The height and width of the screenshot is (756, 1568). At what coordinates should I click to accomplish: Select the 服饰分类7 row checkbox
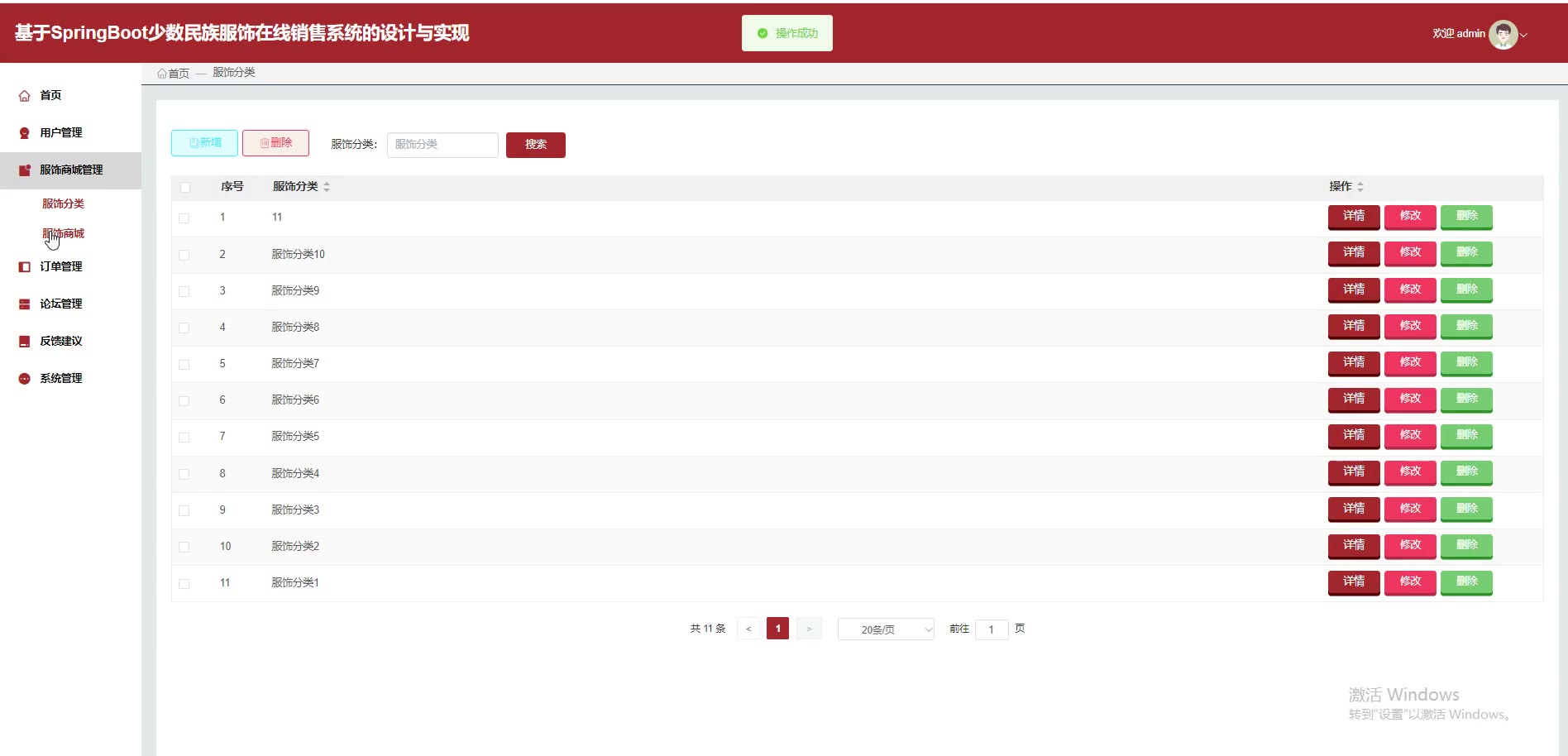[184, 364]
